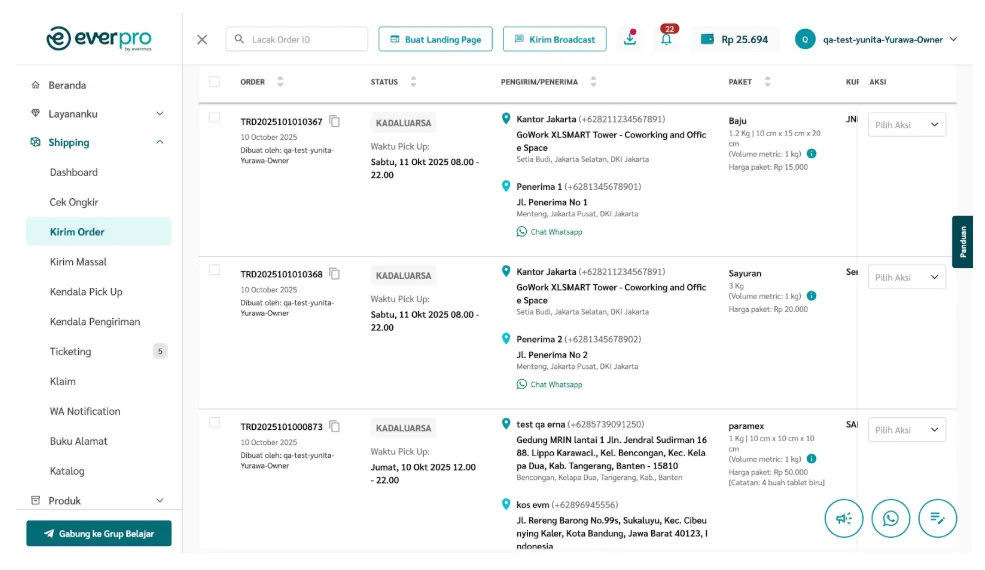
Task: Click the megaphone floating button
Action: (843, 518)
